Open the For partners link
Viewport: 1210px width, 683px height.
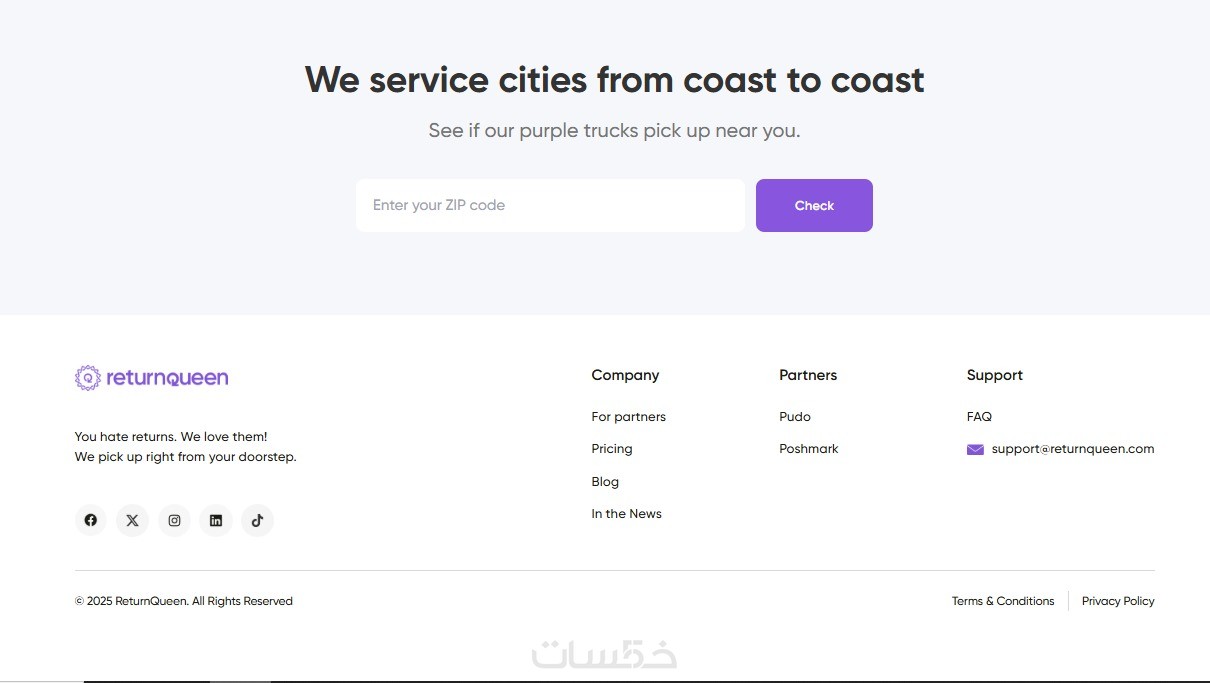(628, 417)
